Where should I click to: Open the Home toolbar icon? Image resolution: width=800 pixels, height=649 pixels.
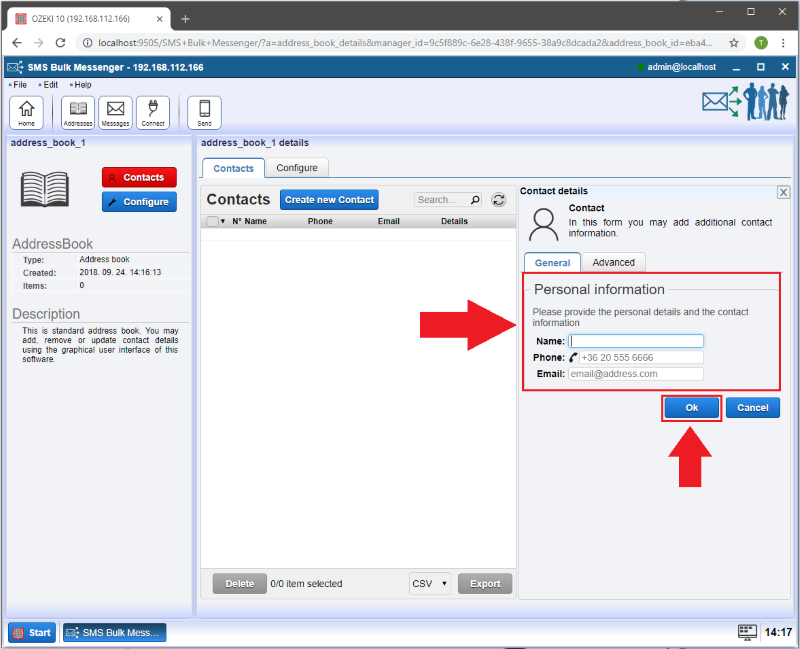pyautogui.click(x=25, y=112)
